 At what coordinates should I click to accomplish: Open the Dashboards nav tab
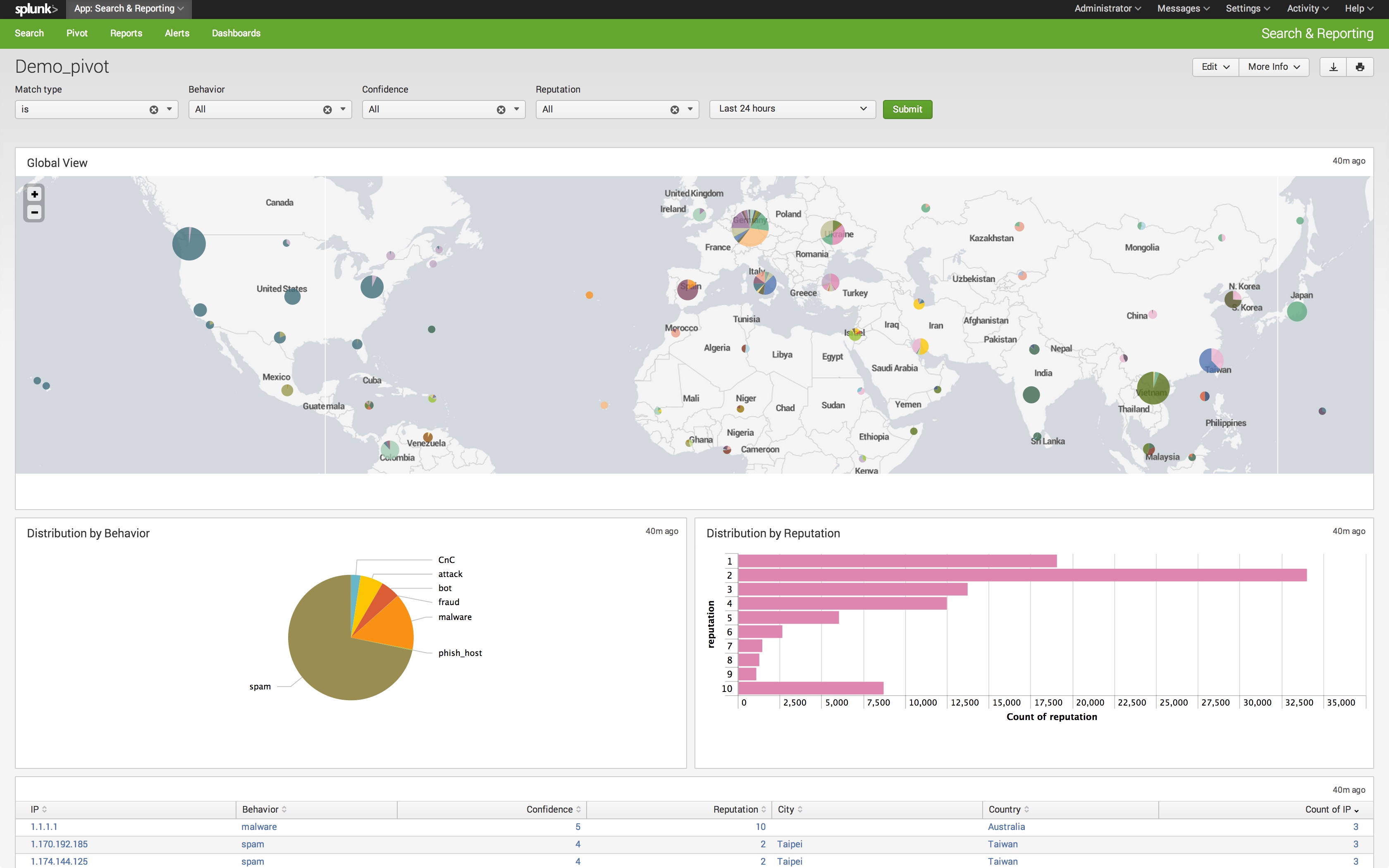coord(236,33)
